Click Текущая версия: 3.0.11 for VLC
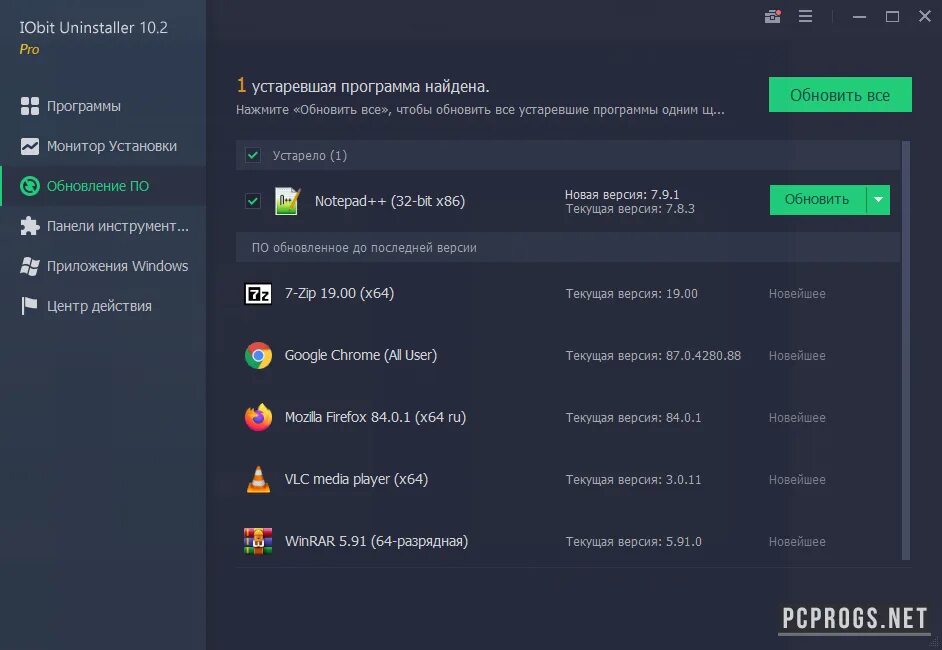 [633, 479]
